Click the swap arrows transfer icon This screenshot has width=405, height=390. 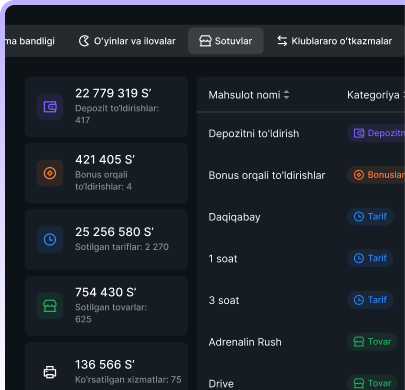coord(282,41)
